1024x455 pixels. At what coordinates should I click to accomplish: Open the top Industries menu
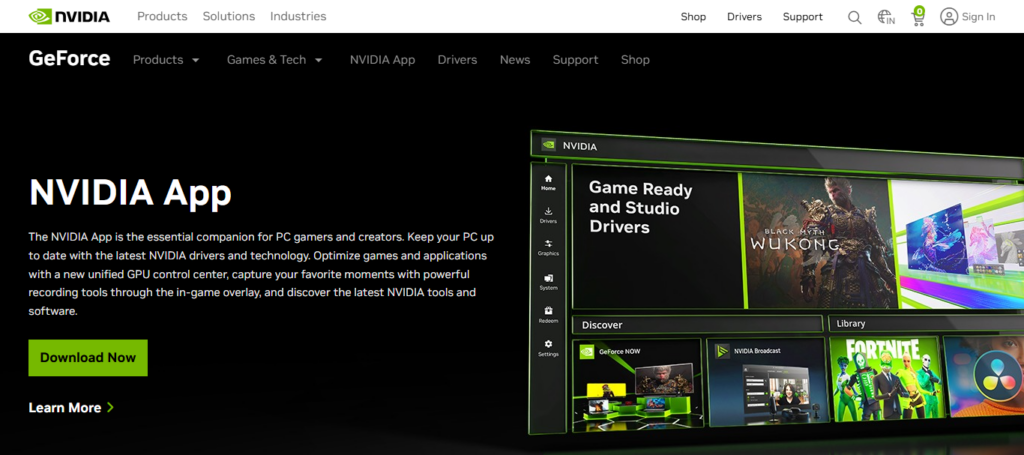point(298,16)
